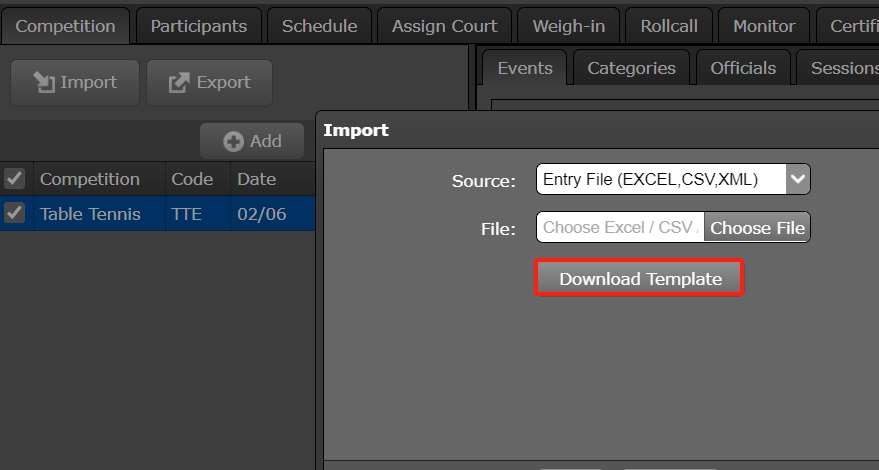Click the Choose File button
The height and width of the screenshot is (470, 879).
pyautogui.click(x=757, y=228)
